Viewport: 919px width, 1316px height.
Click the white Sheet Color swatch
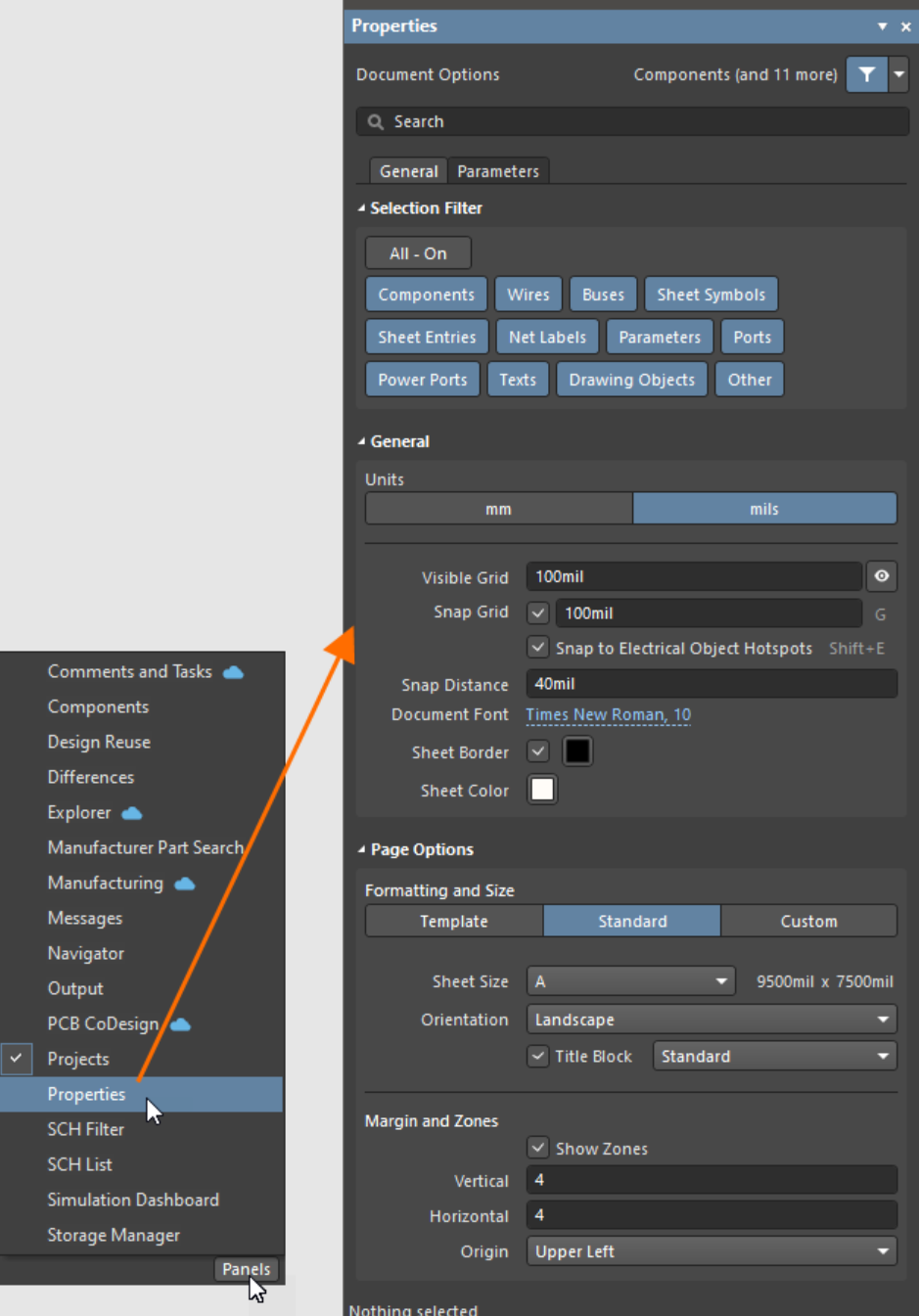(542, 789)
